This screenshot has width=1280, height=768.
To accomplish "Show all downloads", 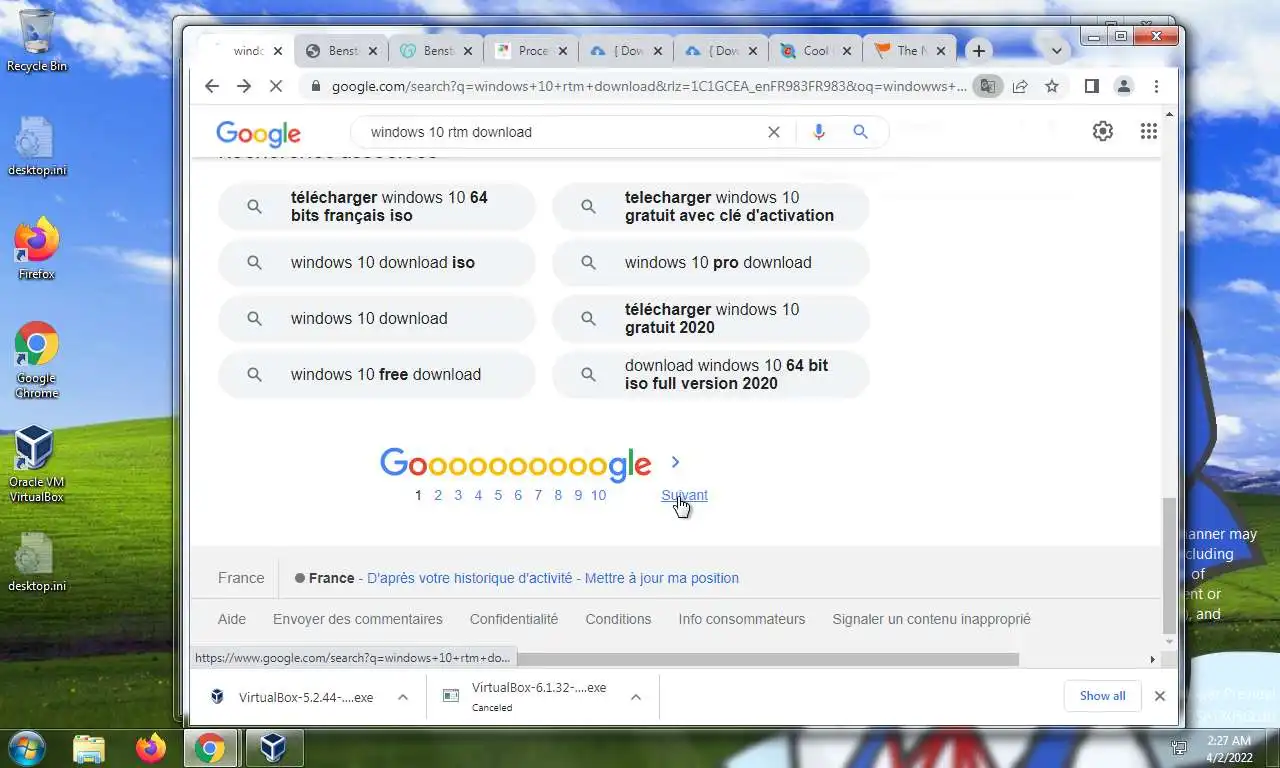I will (1102, 696).
